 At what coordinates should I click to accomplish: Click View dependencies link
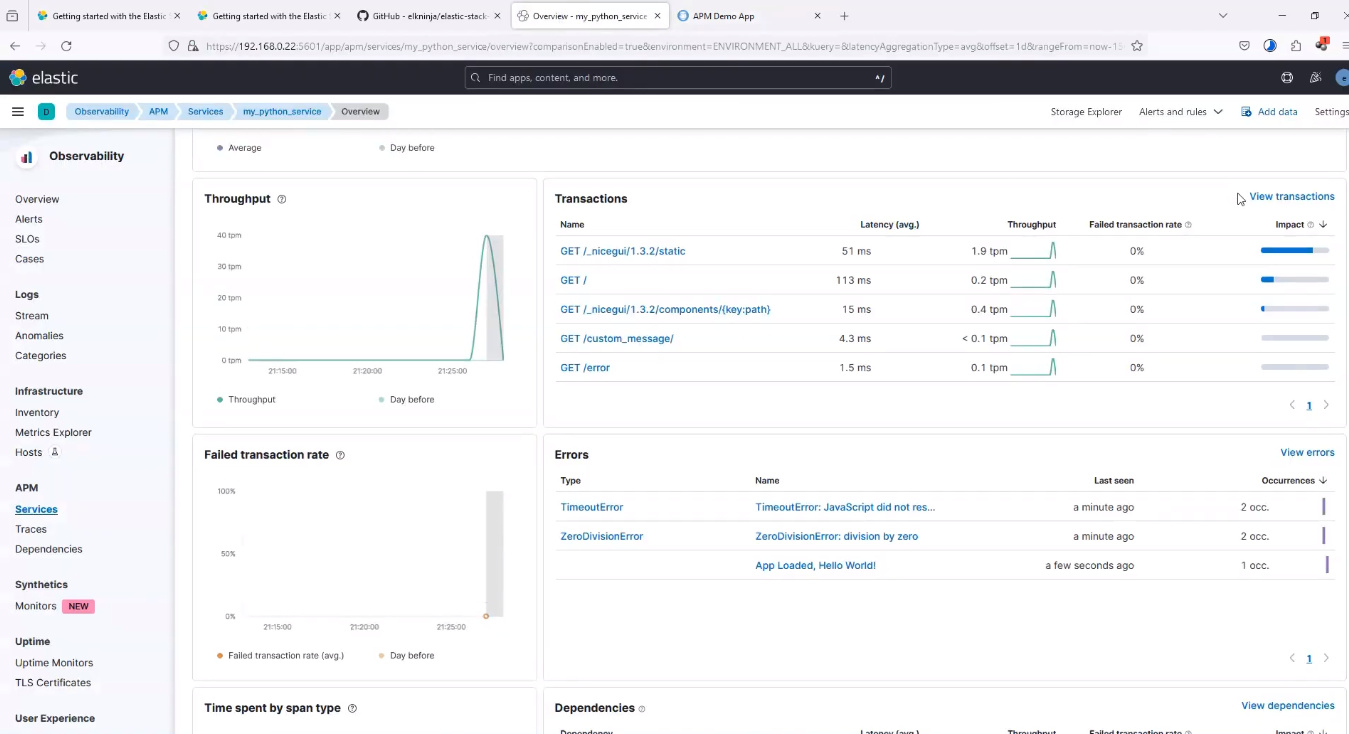[1288, 706]
